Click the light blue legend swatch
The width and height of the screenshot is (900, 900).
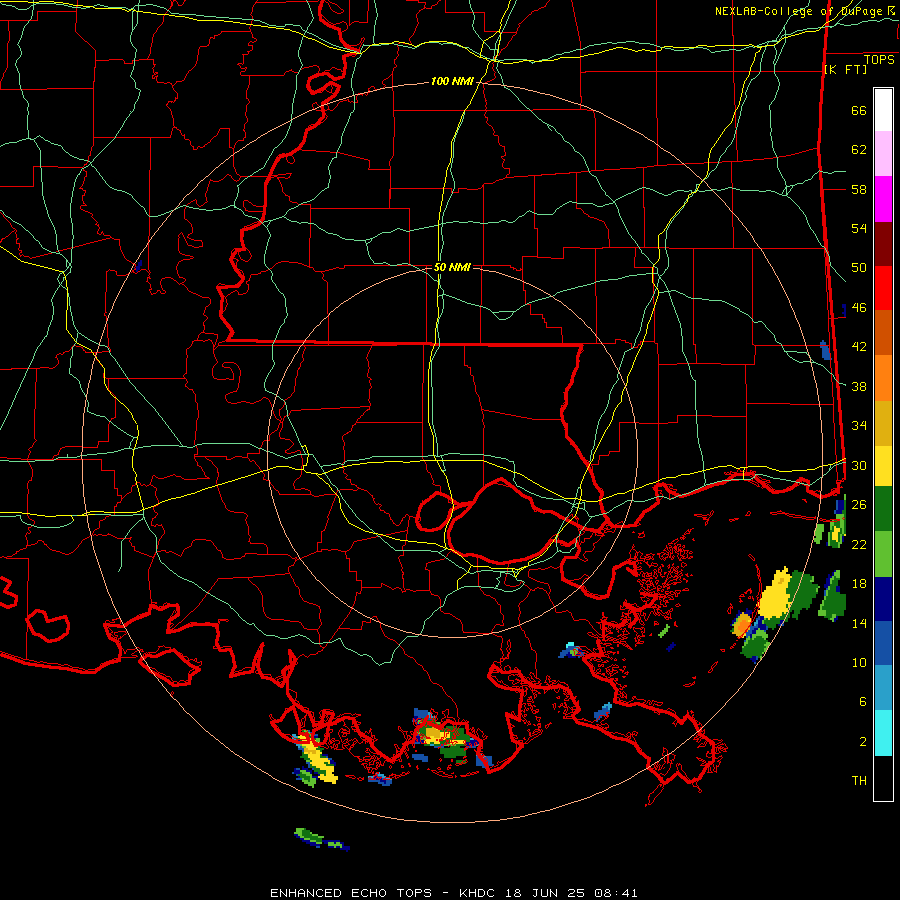(x=883, y=688)
